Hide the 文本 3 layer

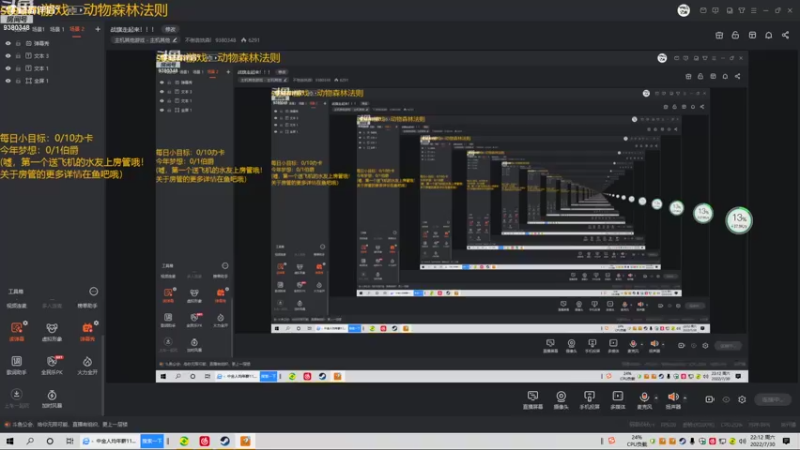tap(8, 56)
